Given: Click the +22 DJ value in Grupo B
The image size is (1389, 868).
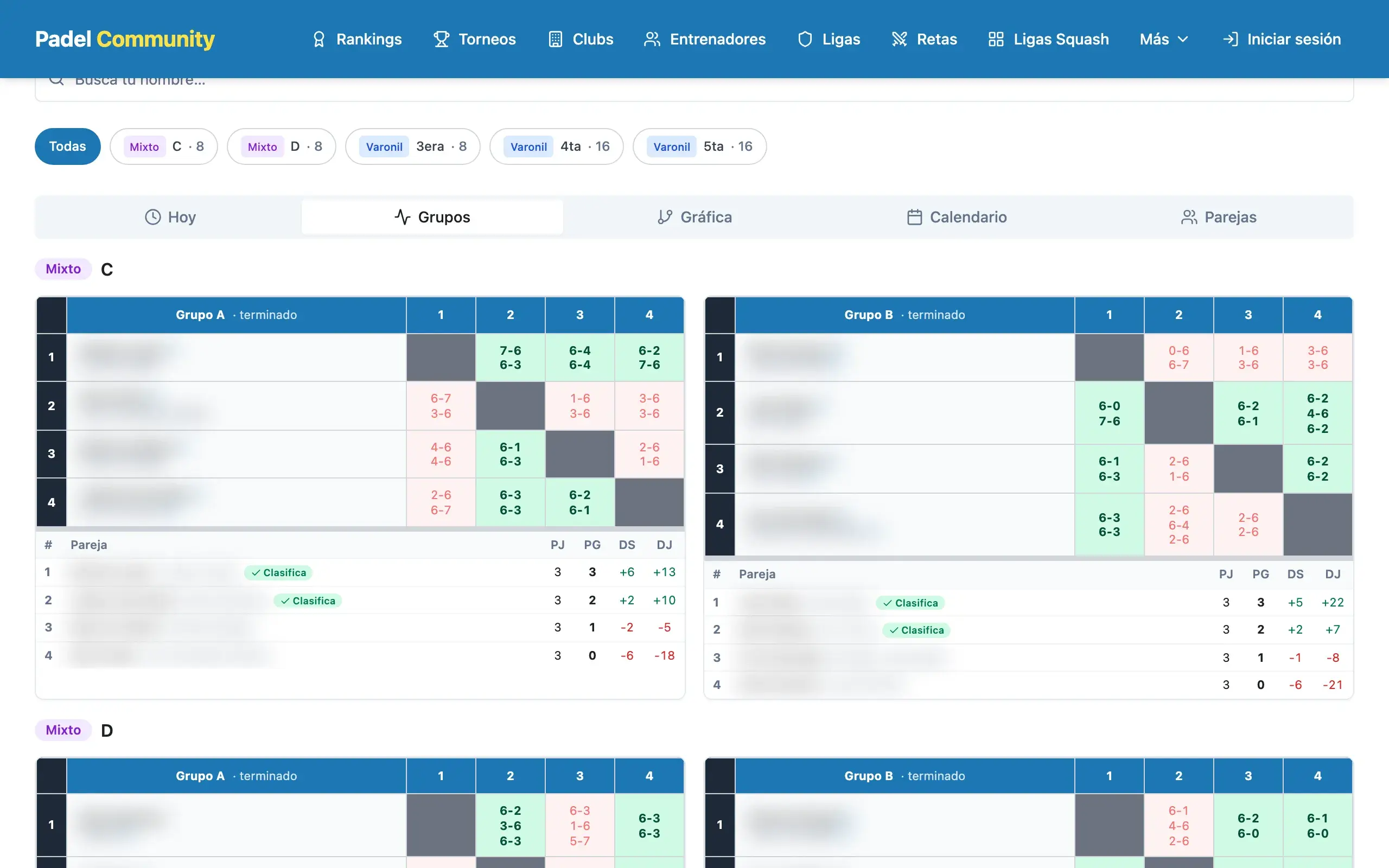Looking at the screenshot, I should pos(1333,603).
